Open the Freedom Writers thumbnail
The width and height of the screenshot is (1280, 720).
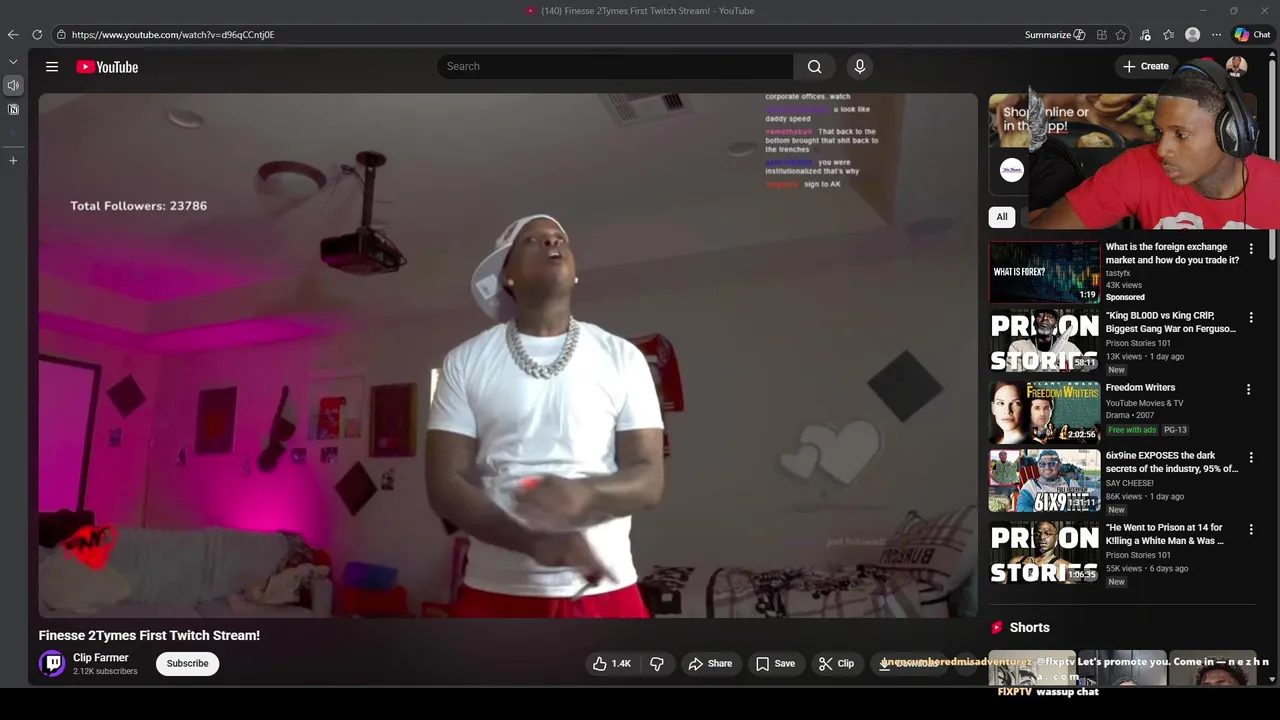tap(1044, 412)
